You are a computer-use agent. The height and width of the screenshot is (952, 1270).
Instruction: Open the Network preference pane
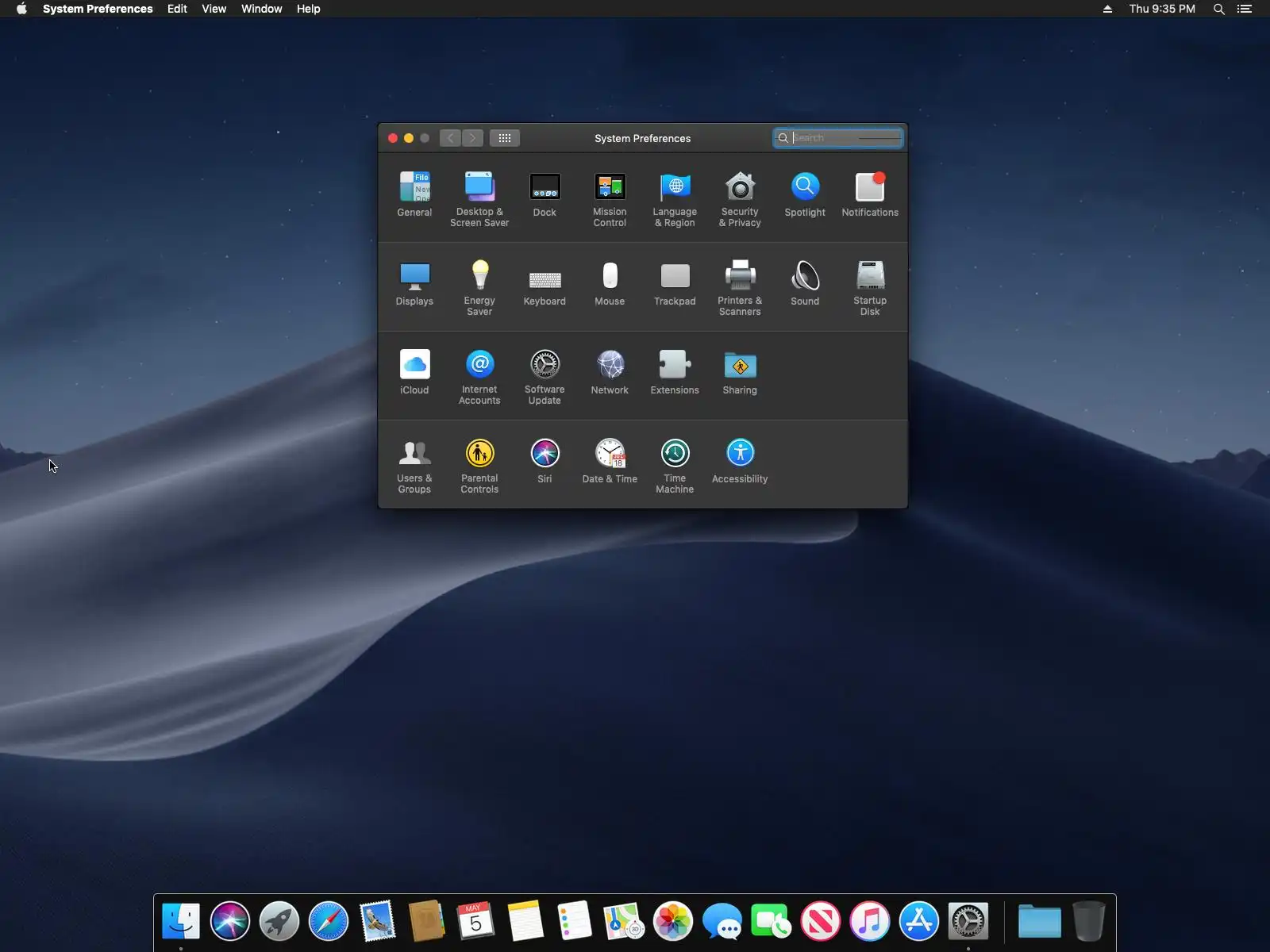610,372
